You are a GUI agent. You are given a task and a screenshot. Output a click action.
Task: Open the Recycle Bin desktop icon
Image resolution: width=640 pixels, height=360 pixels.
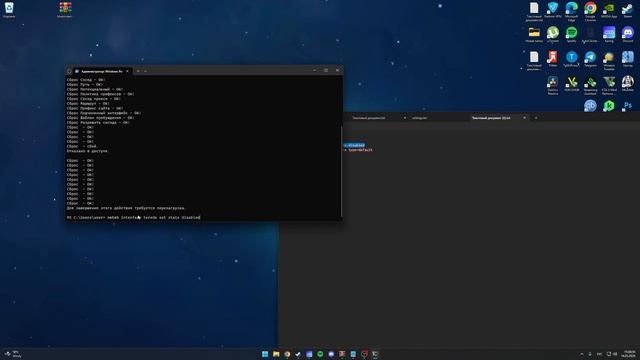(x=9, y=10)
